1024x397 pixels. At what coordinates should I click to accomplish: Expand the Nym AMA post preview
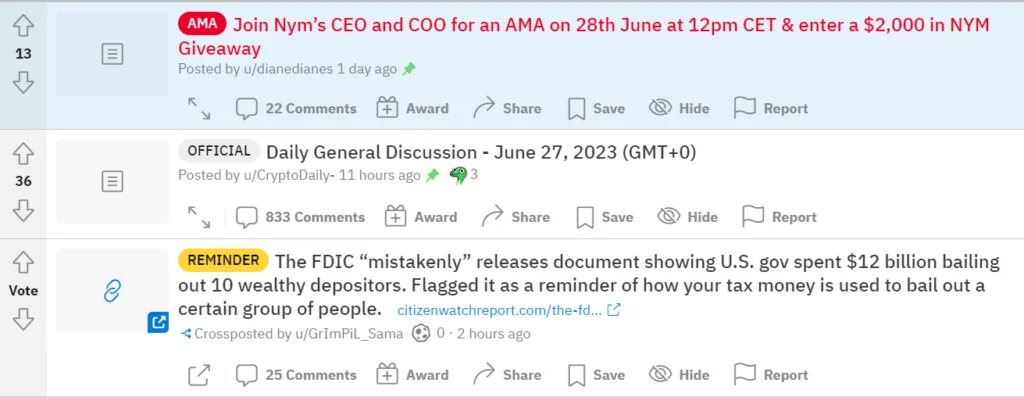click(199, 108)
